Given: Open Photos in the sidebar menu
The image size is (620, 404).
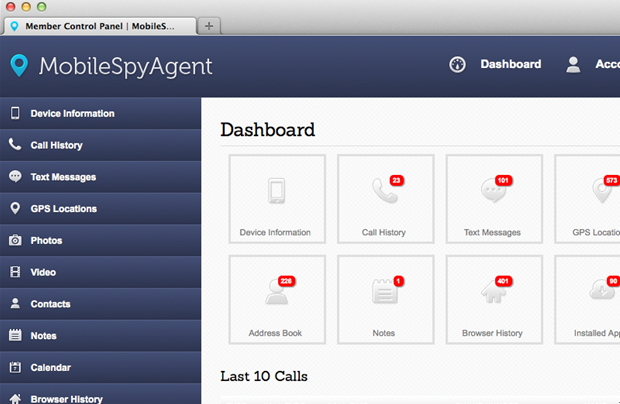Looking at the screenshot, I should (x=100, y=240).
